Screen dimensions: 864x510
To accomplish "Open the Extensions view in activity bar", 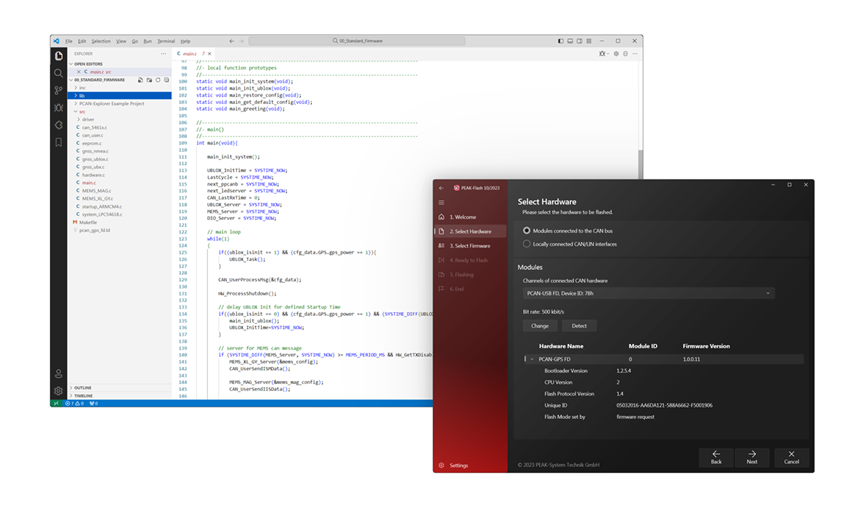I will click(59, 125).
